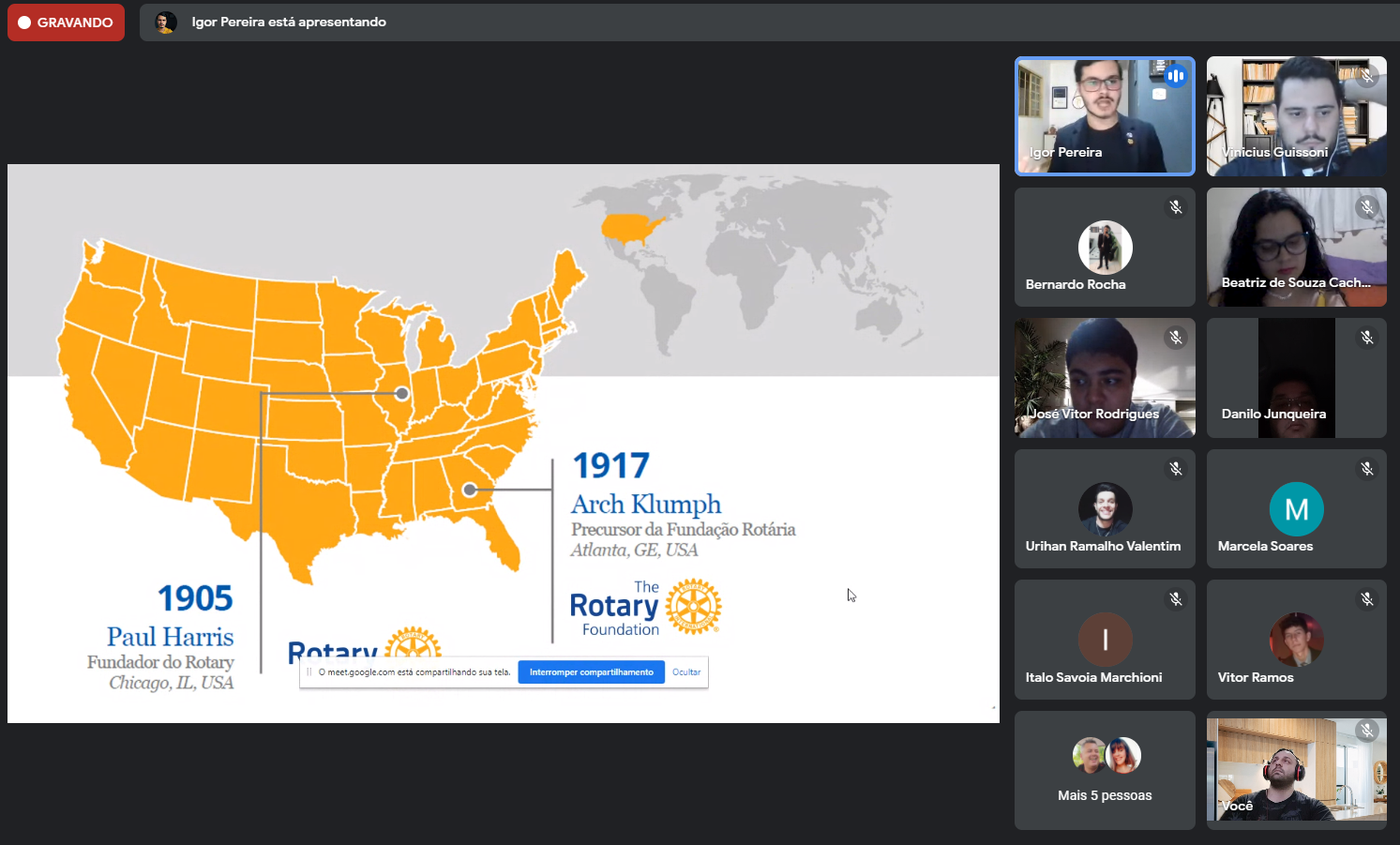Select Italo Savoia Marchioni's brown I avatar
The image size is (1400, 845).
pos(1105,640)
